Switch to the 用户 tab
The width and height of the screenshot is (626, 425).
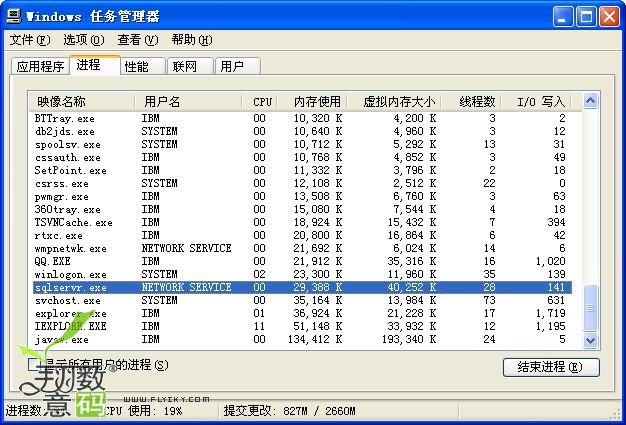pos(238,66)
